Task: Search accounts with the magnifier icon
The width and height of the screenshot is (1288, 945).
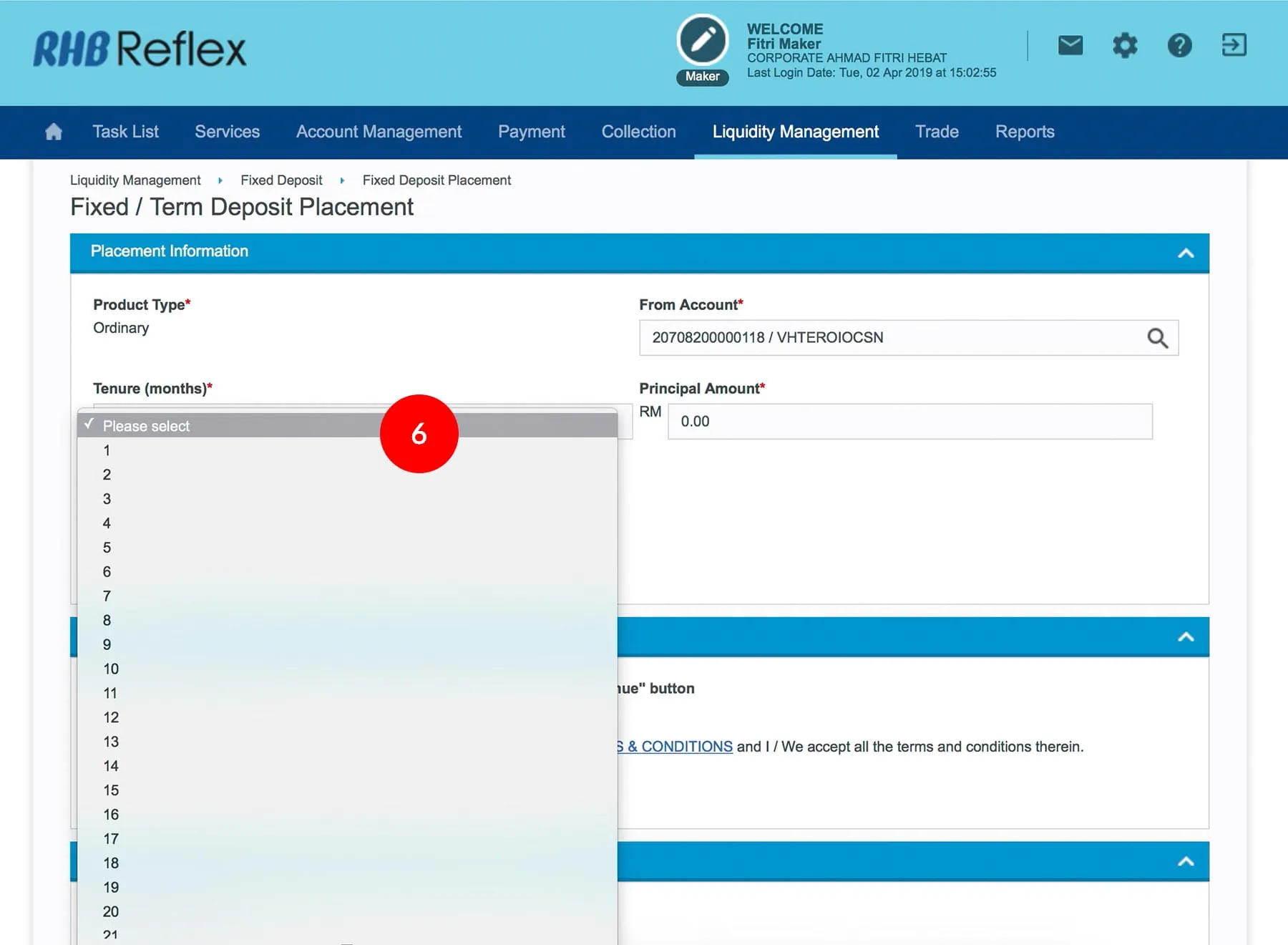Action: point(1157,338)
